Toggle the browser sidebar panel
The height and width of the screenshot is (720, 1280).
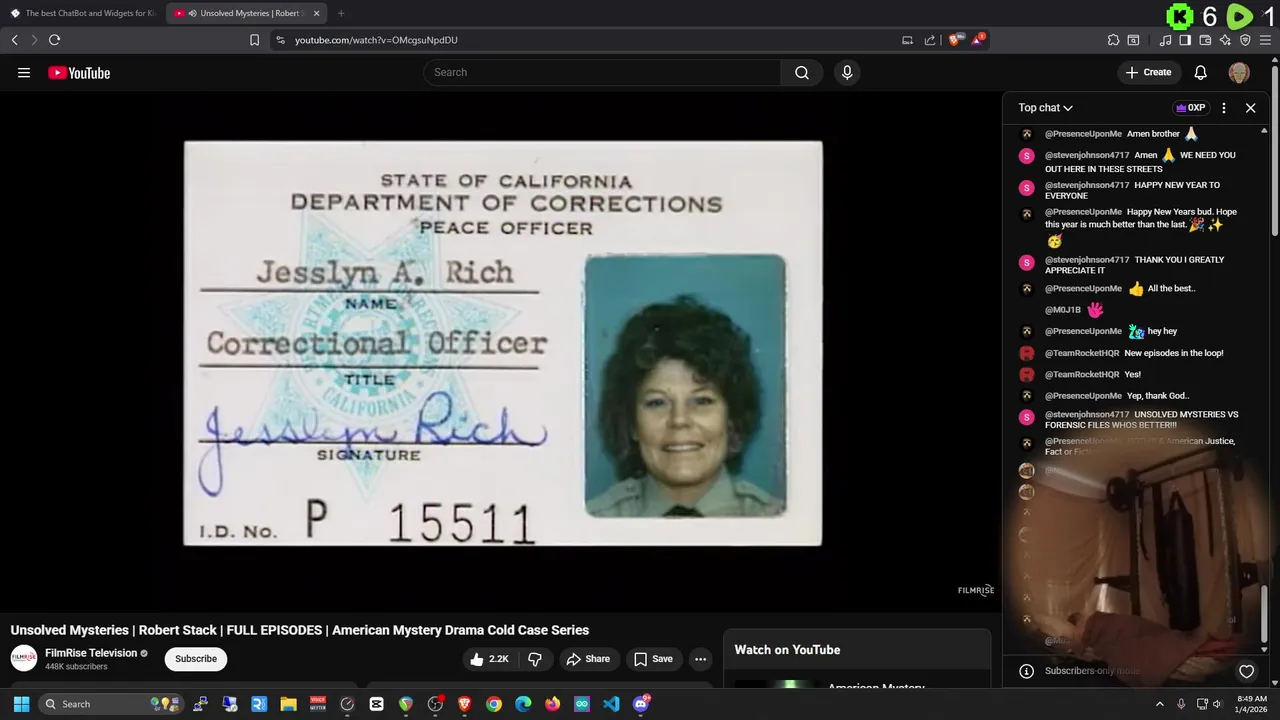pos(1185,40)
